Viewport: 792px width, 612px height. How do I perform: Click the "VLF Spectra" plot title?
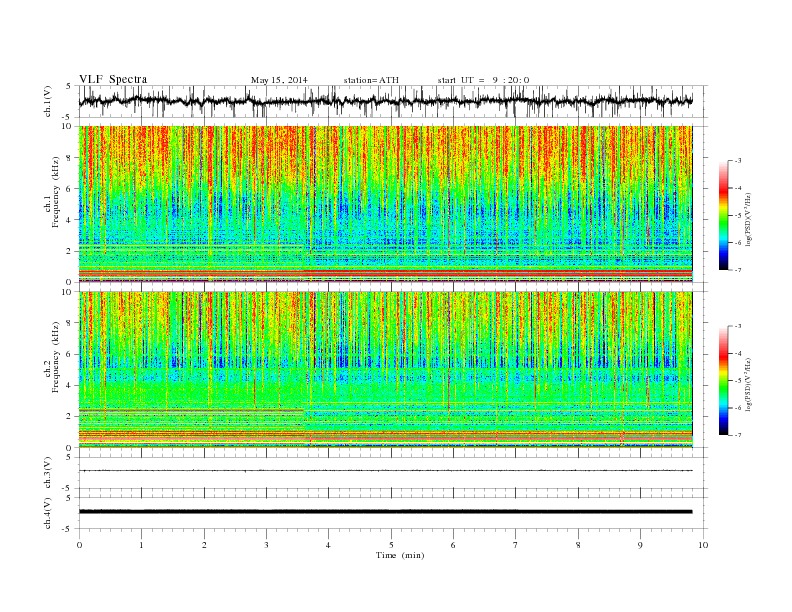[x=113, y=79]
